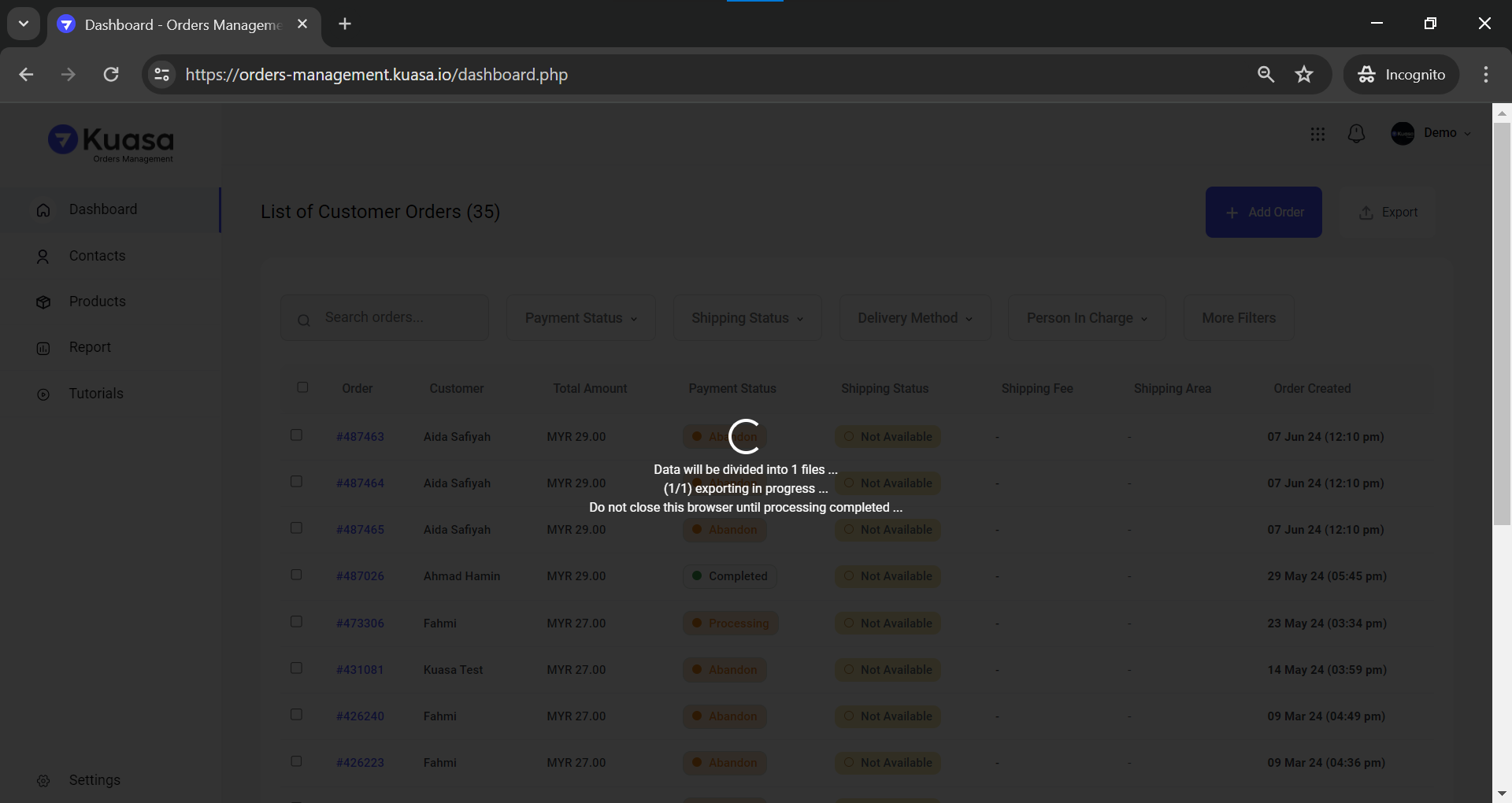Open the Report sidebar item
Screen dimensions: 1512x803
tap(90, 347)
